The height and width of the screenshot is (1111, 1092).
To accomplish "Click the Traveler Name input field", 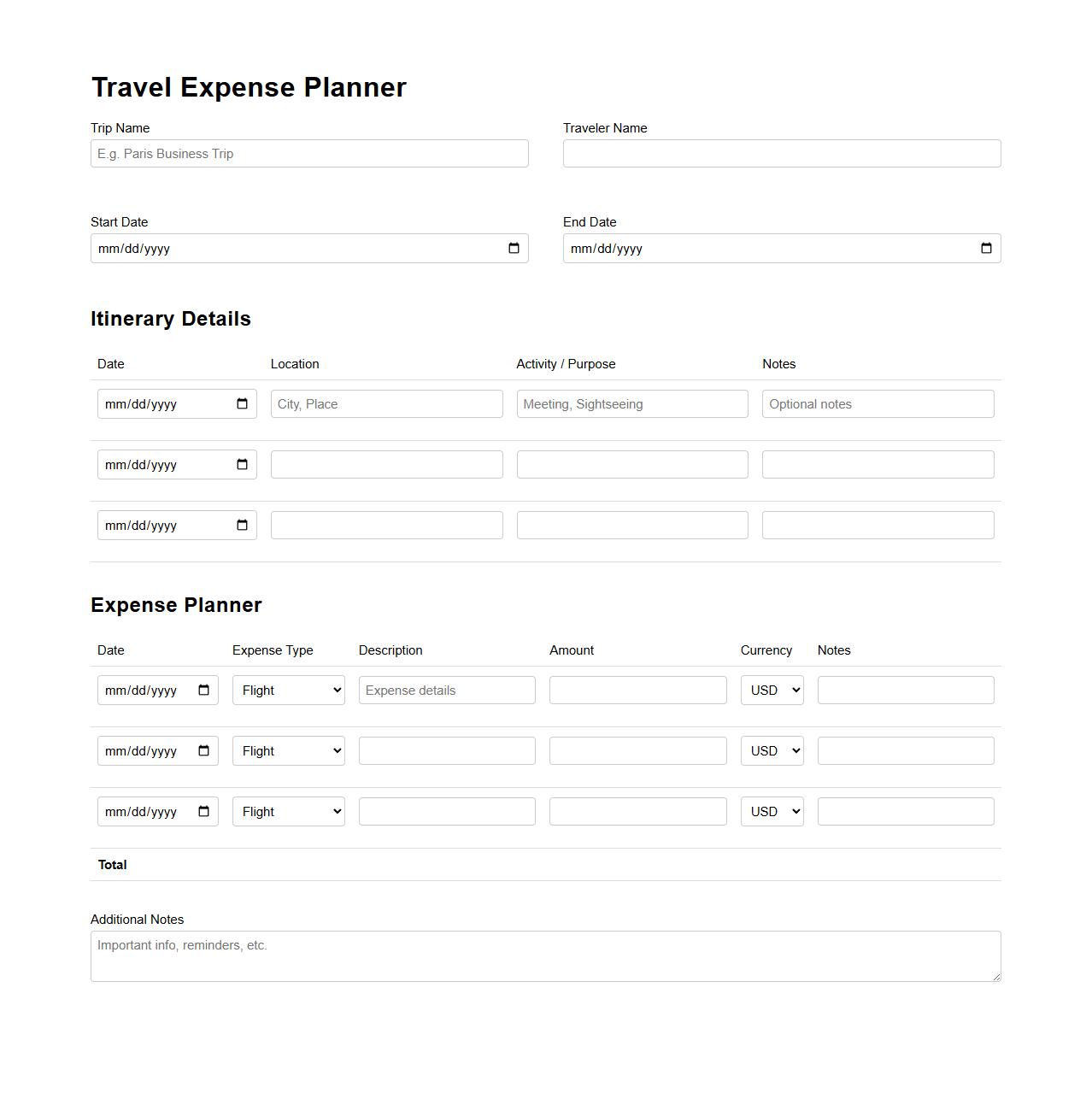I will (x=781, y=153).
